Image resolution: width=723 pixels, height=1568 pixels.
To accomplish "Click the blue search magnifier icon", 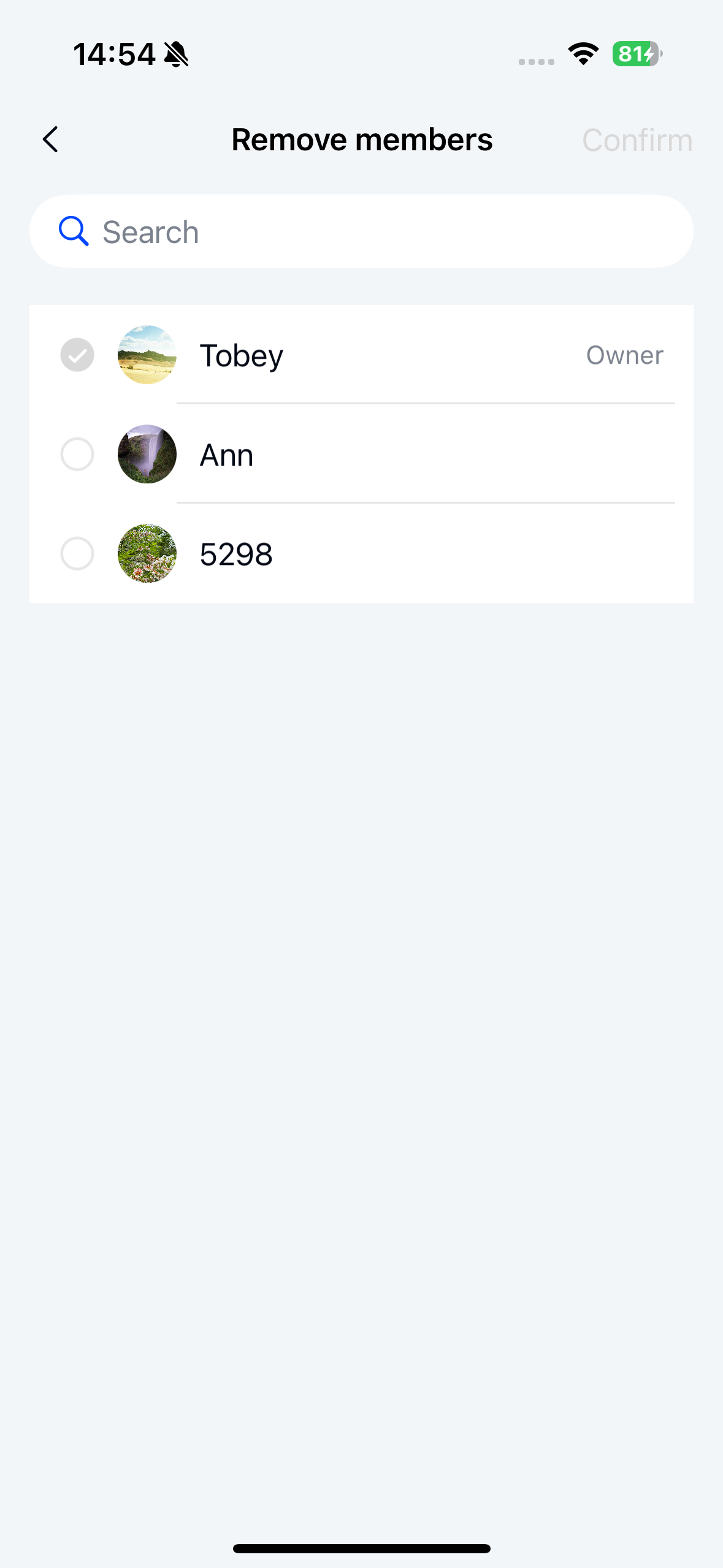I will 74,231.
